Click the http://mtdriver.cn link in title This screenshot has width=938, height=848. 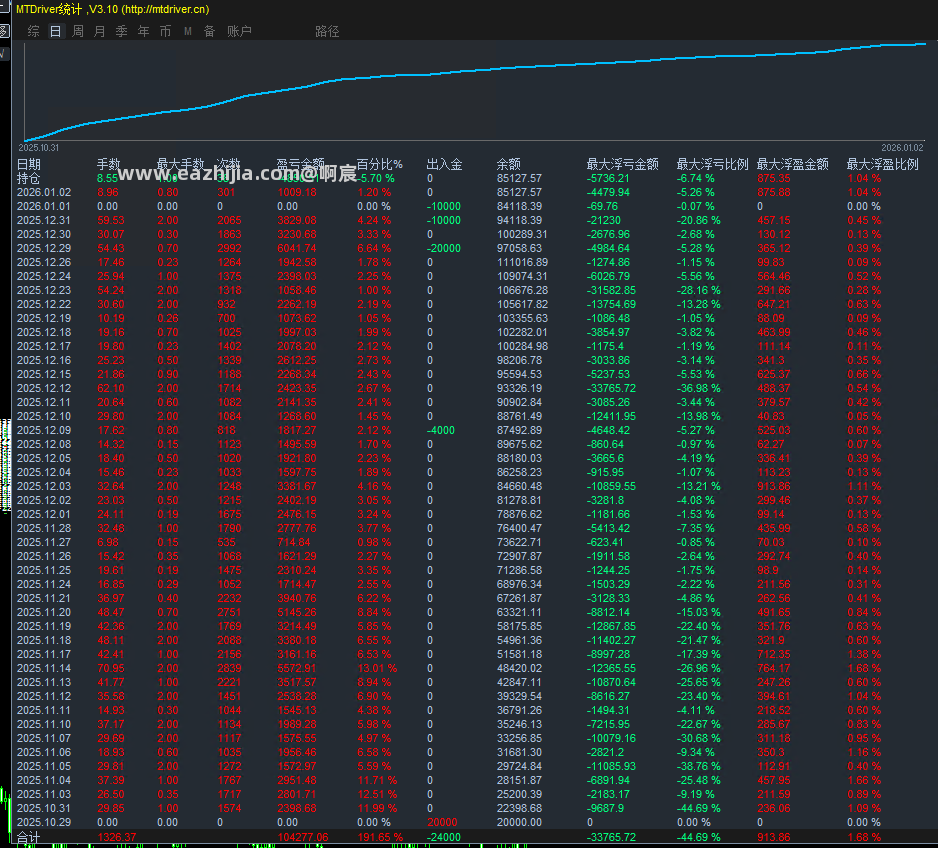click(166, 9)
